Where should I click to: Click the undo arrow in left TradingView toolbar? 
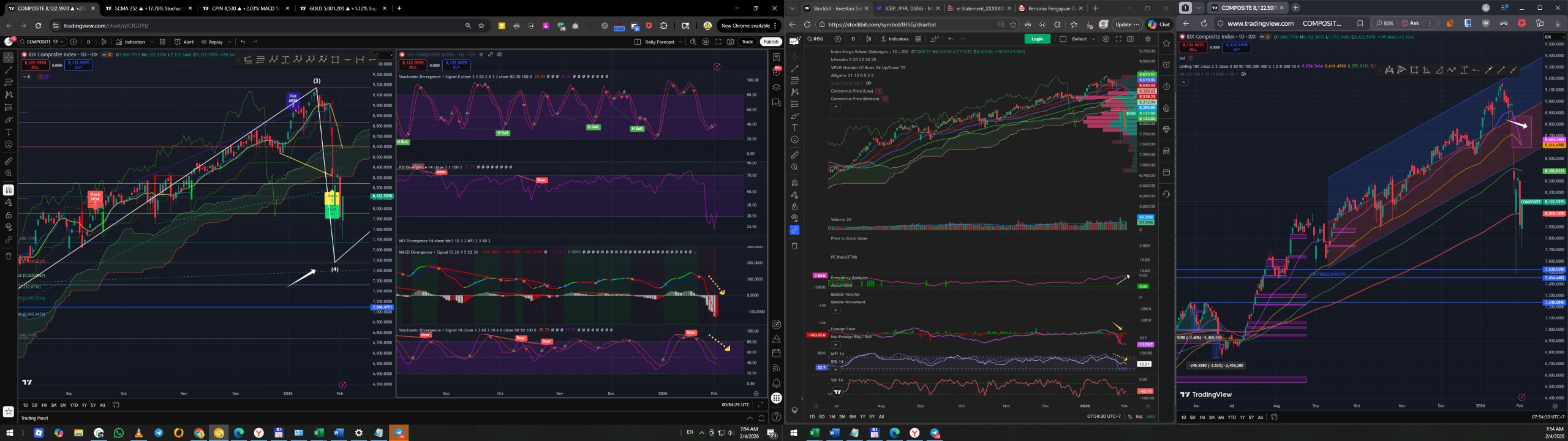[x=243, y=42]
